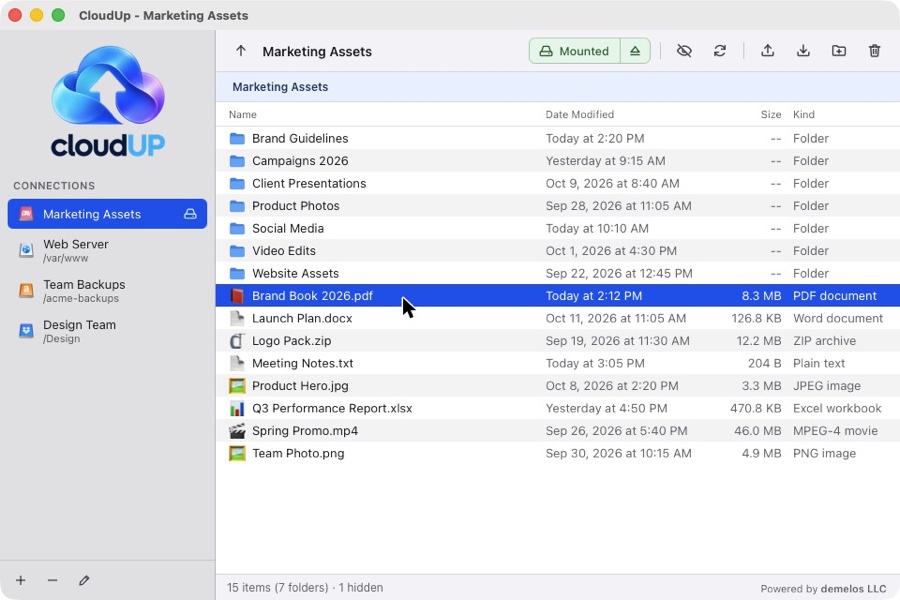Screen dimensions: 900x600
Task: Select the Brand Guidelines folder icon
Action: click(x=237, y=138)
